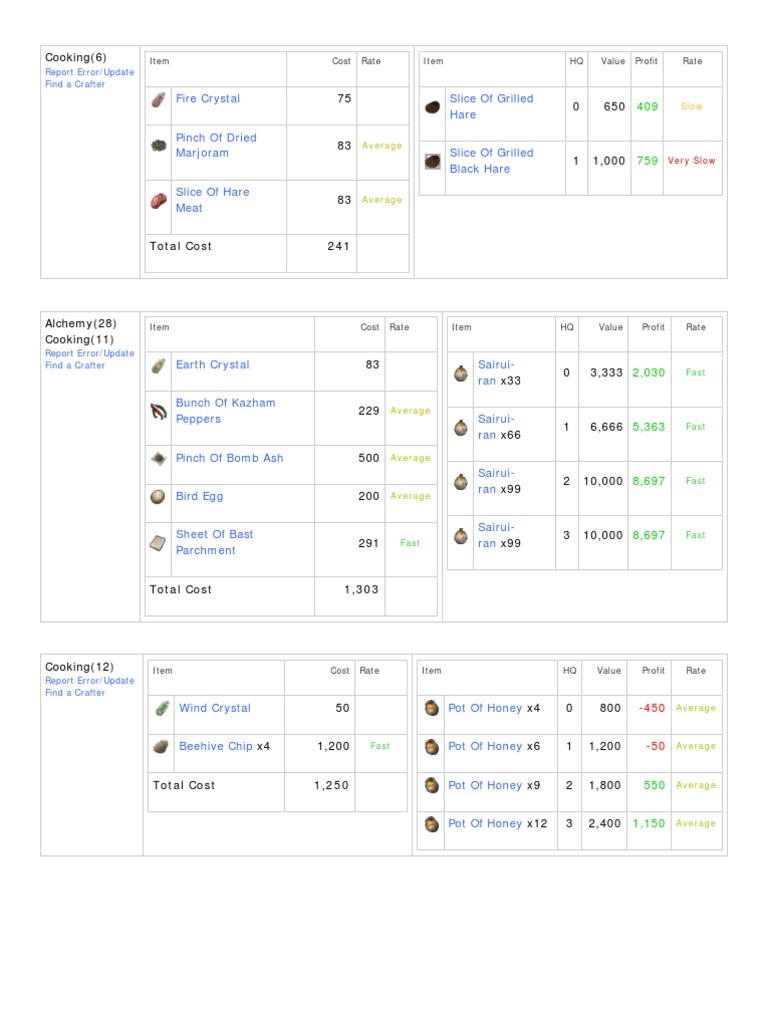Click the Sheet Of Bast Parchment icon
Viewport: 768px width, 1024px height.
pos(158,543)
